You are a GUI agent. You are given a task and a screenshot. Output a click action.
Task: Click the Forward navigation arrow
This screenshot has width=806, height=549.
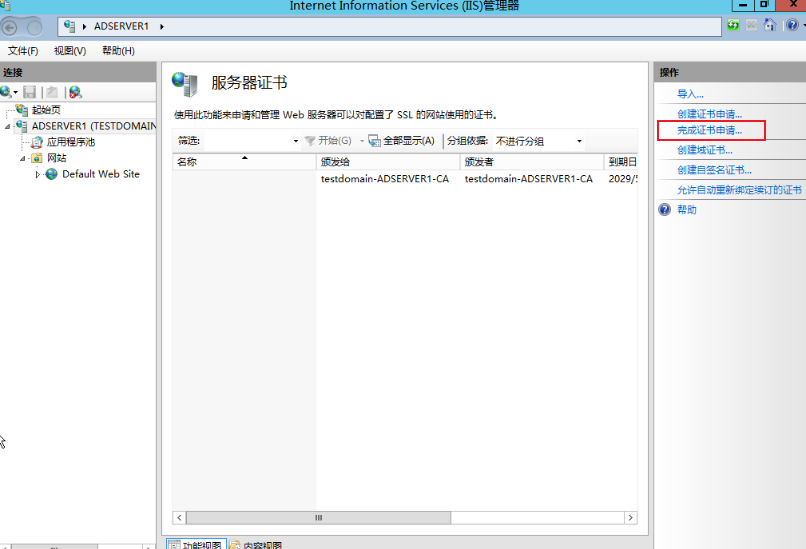click(x=34, y=27)
